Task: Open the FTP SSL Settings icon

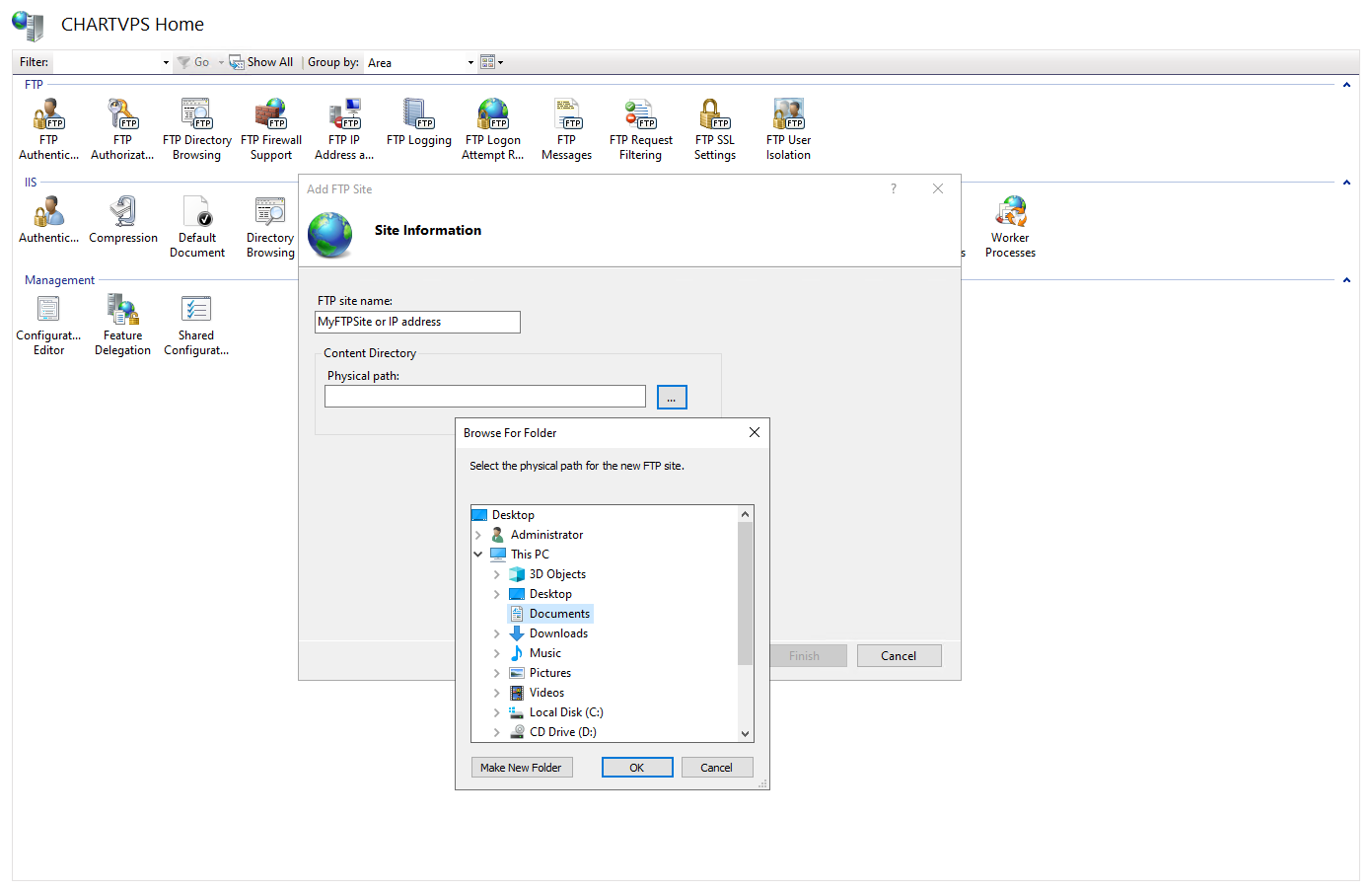Action: 714,129
